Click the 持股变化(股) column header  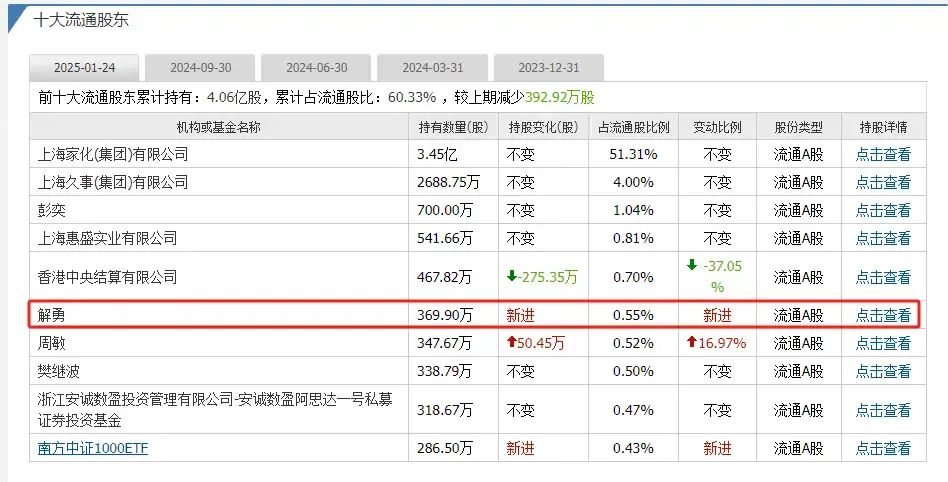[x=544, y=127]
